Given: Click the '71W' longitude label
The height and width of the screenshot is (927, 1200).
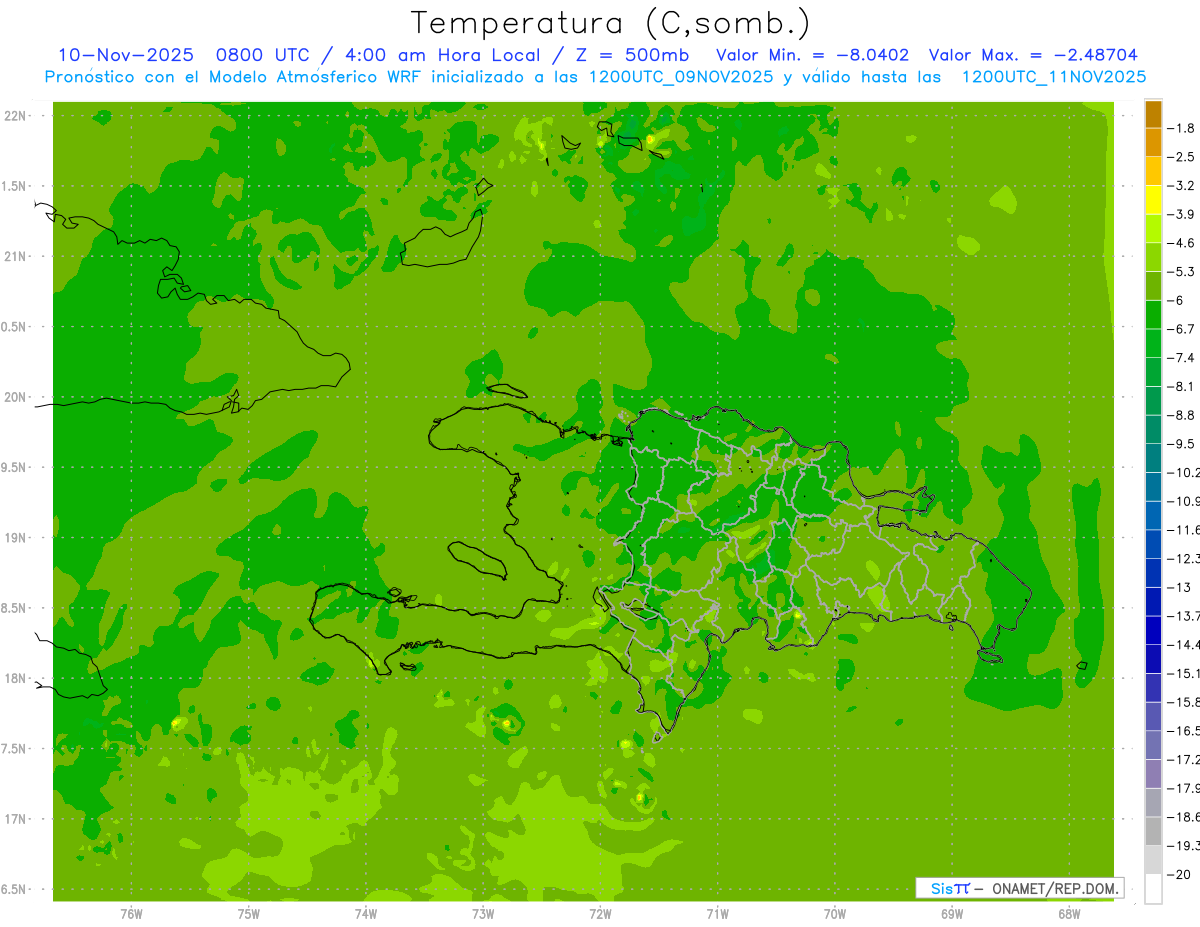Looking at the screenshot, I should (x=717, y=913).
